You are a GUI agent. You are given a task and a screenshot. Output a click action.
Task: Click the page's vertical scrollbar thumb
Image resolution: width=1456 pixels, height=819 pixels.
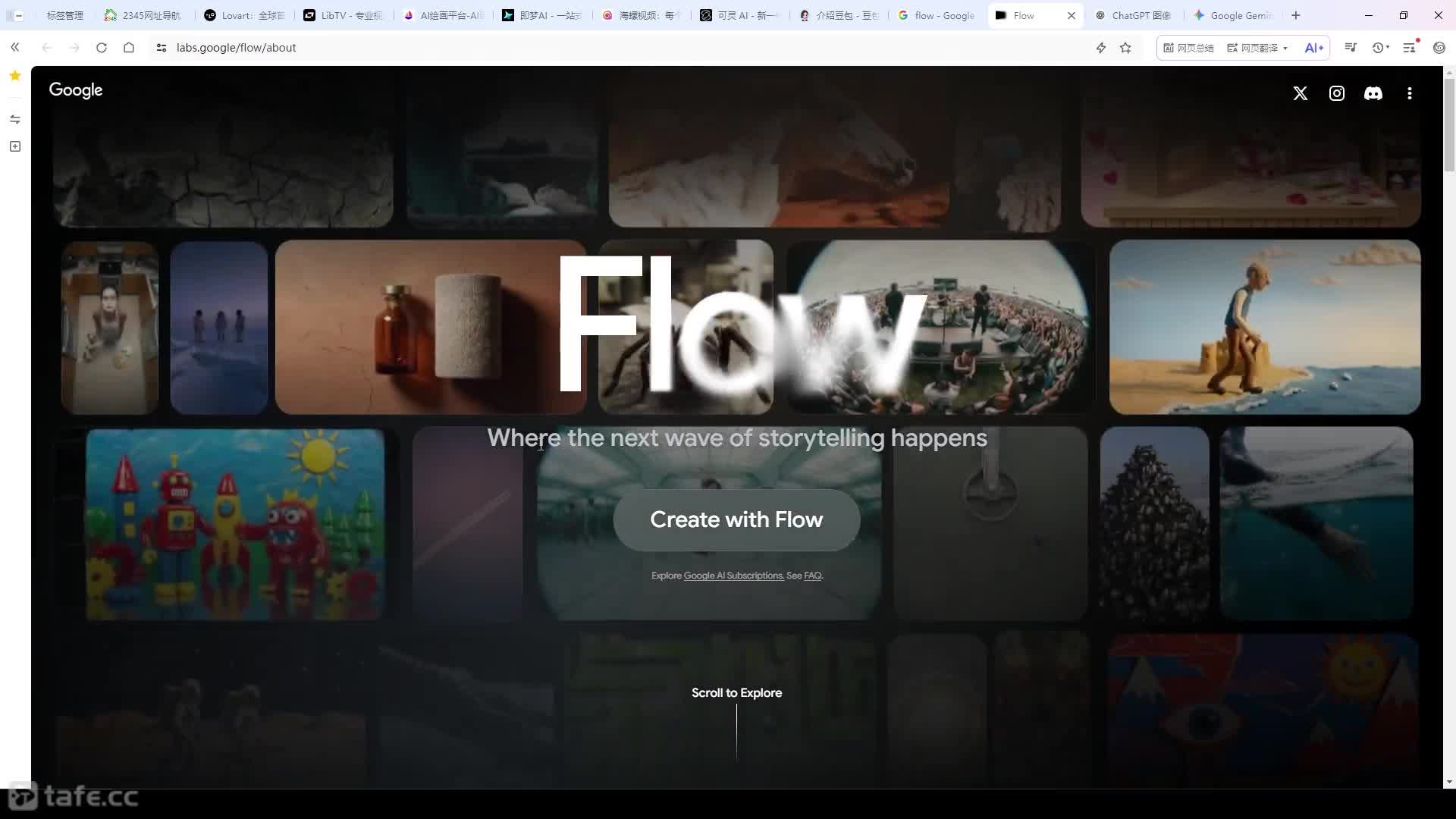(x=1449, y=125)
